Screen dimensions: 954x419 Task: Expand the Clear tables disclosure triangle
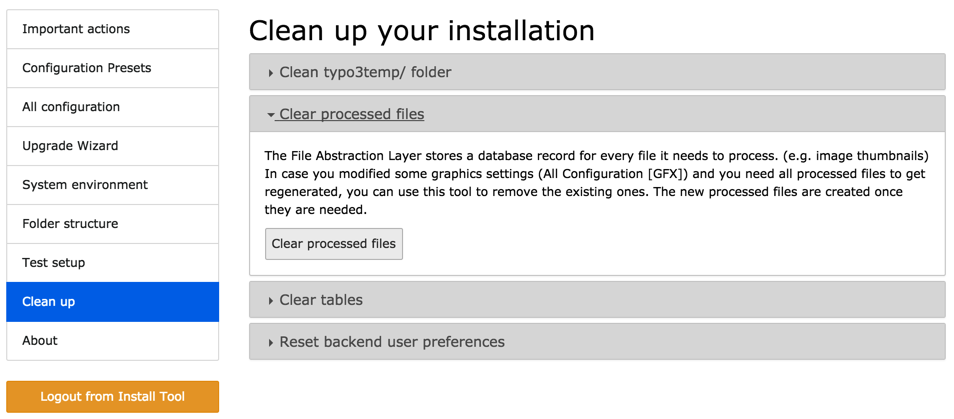[271, 301]
